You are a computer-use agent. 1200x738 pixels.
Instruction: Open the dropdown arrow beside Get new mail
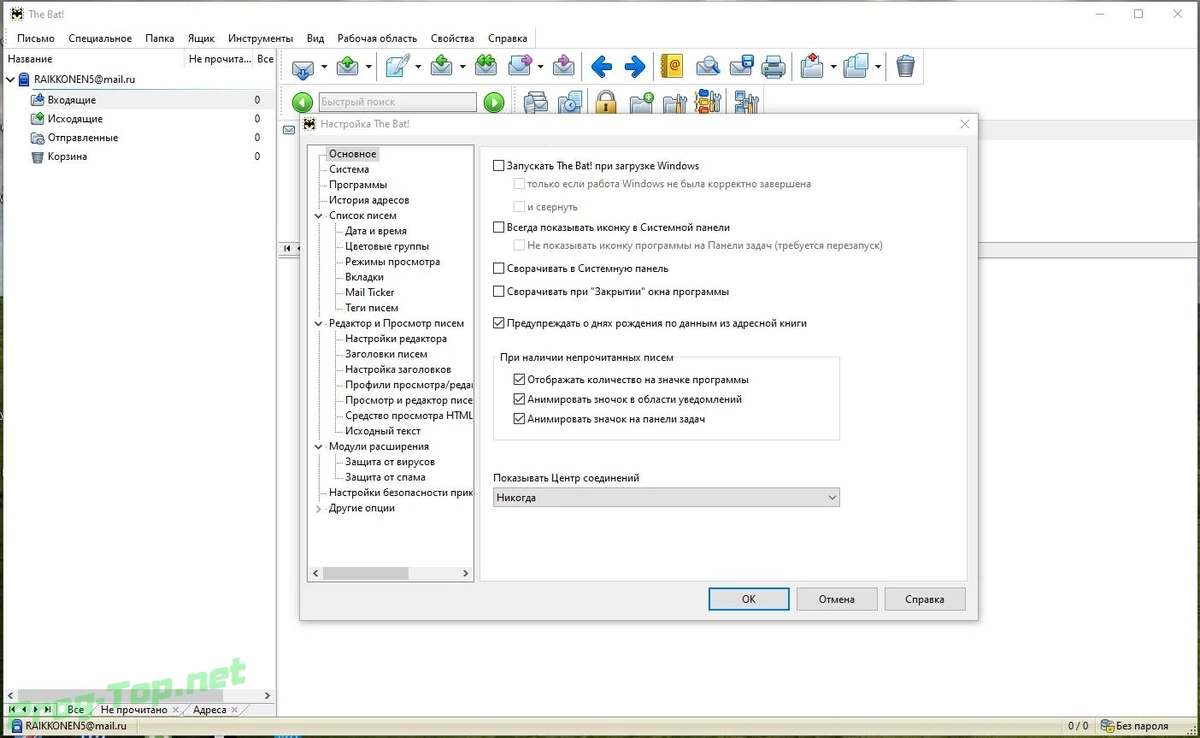point(324,67)
